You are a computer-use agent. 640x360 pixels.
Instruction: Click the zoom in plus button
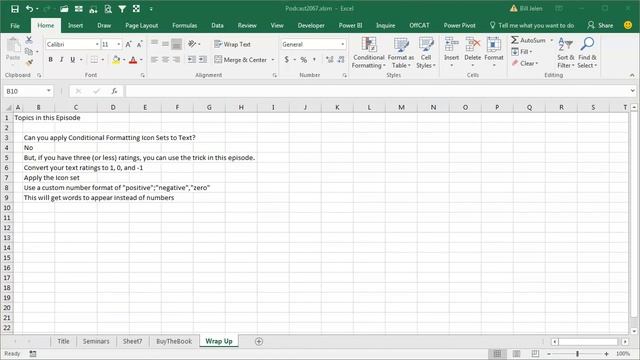pos(607,354)
